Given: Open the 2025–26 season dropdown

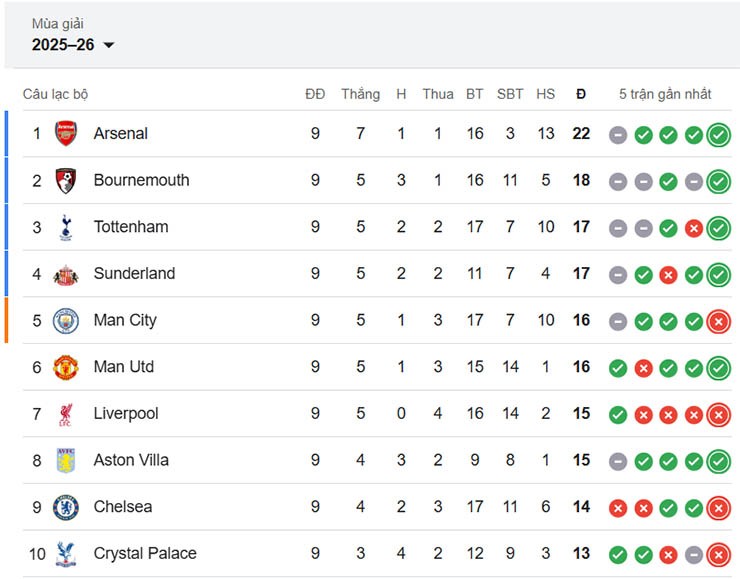Looking at the screenshot, I should [x=73, y=45].
